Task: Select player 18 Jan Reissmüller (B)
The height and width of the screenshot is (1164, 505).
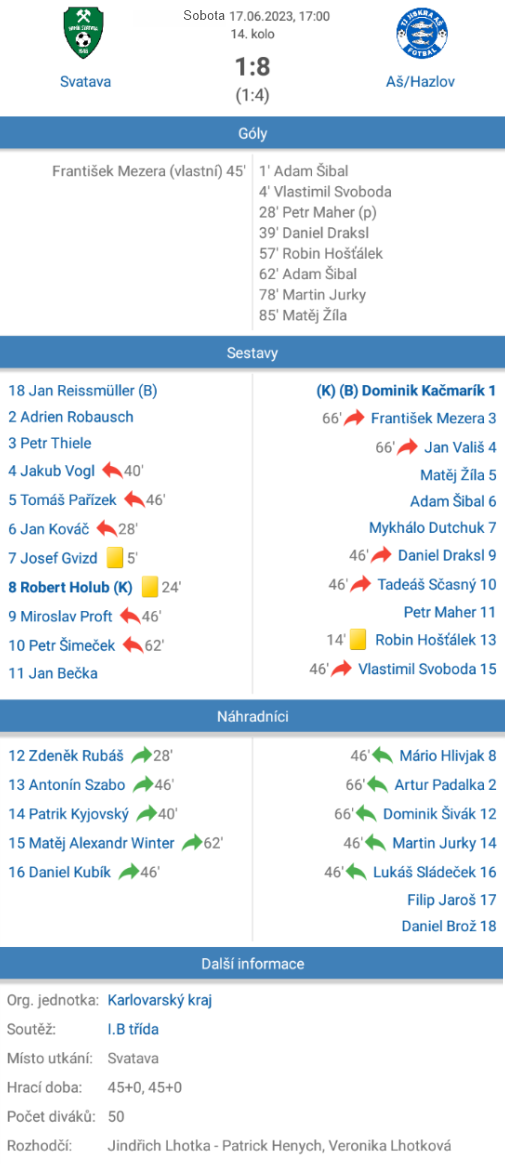Action: pyautogui.click(x=82, y=390)
